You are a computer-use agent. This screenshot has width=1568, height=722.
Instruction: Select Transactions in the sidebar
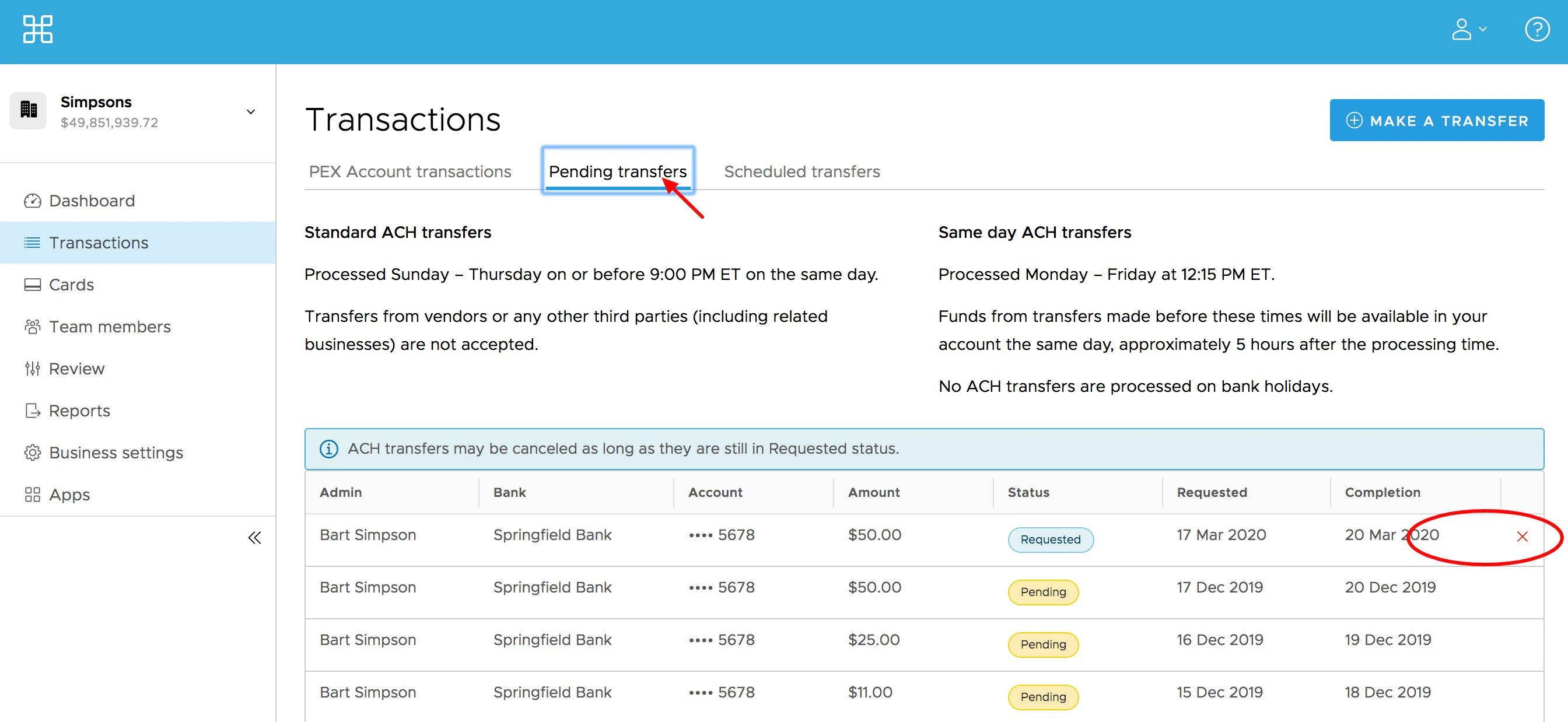pos(99,243)
